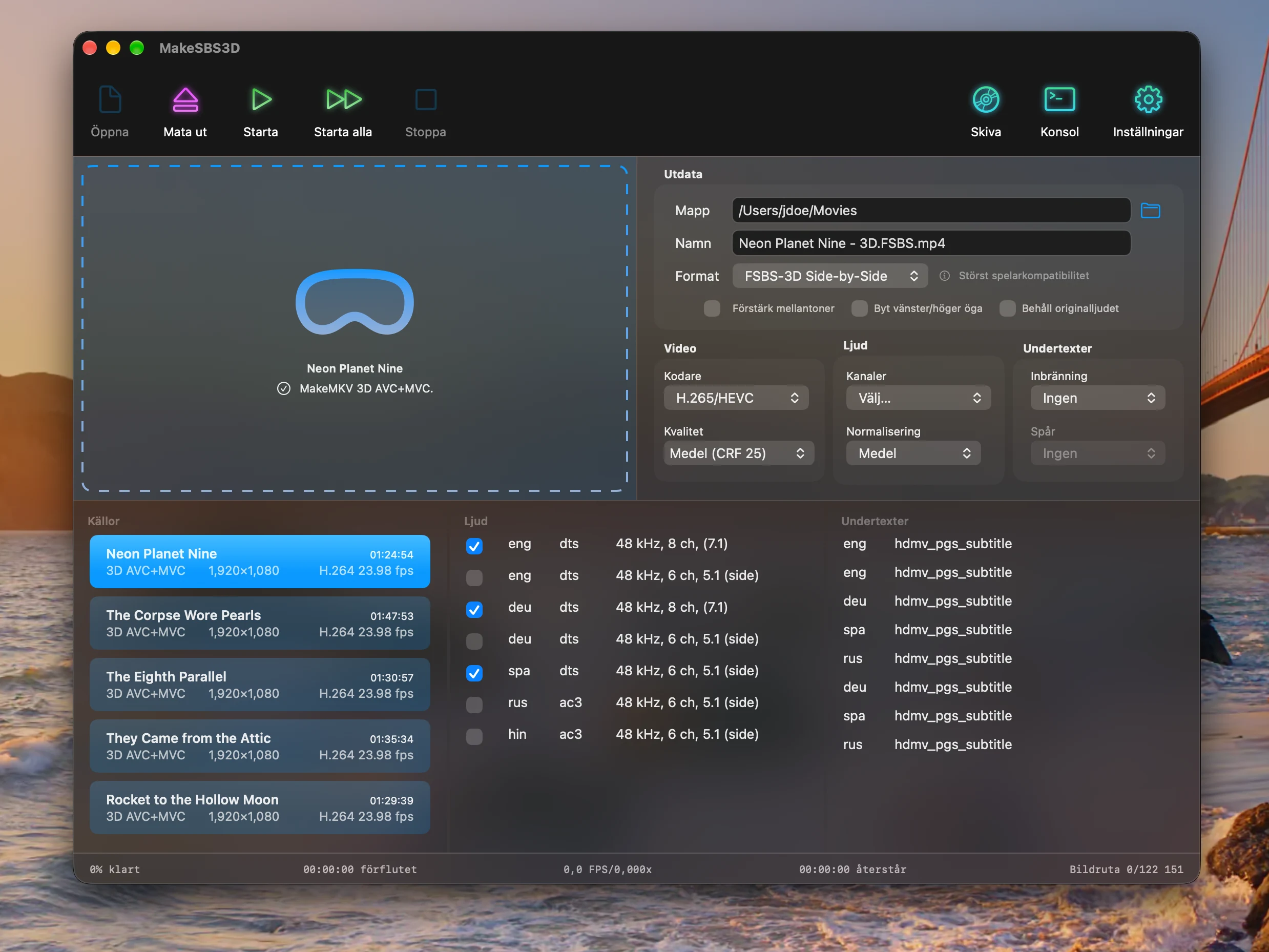Start encoding with Starta play icon
Image resolution: width=1269 pixels, height=952 pixels.
[x=261, y=100]
